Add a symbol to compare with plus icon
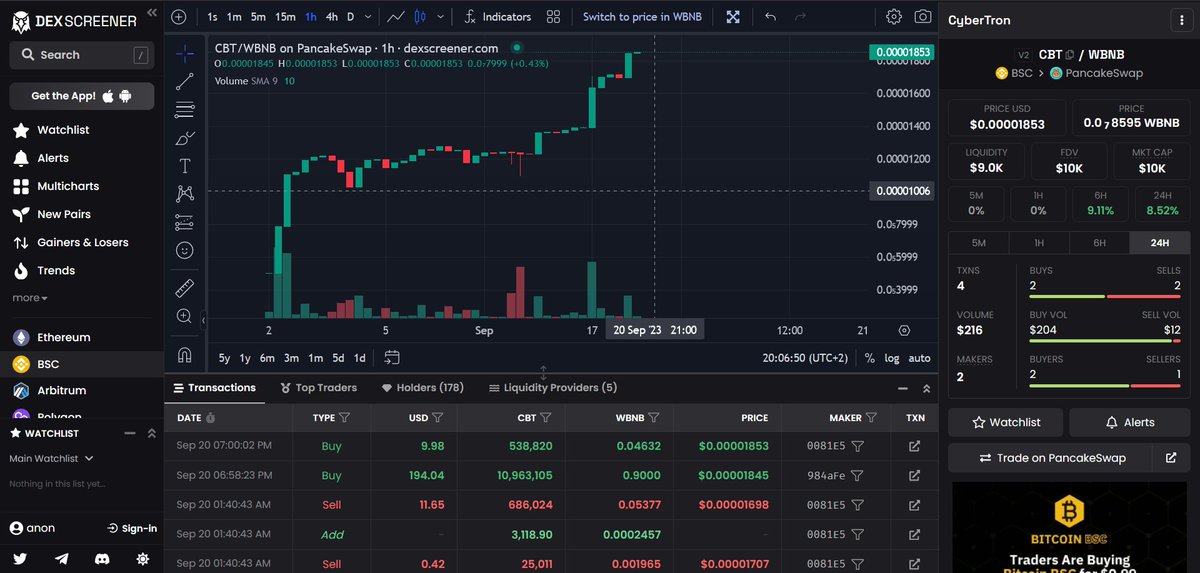Viewport: 1200px width, 573px height. pyautogui.click(x=178, y=17)
